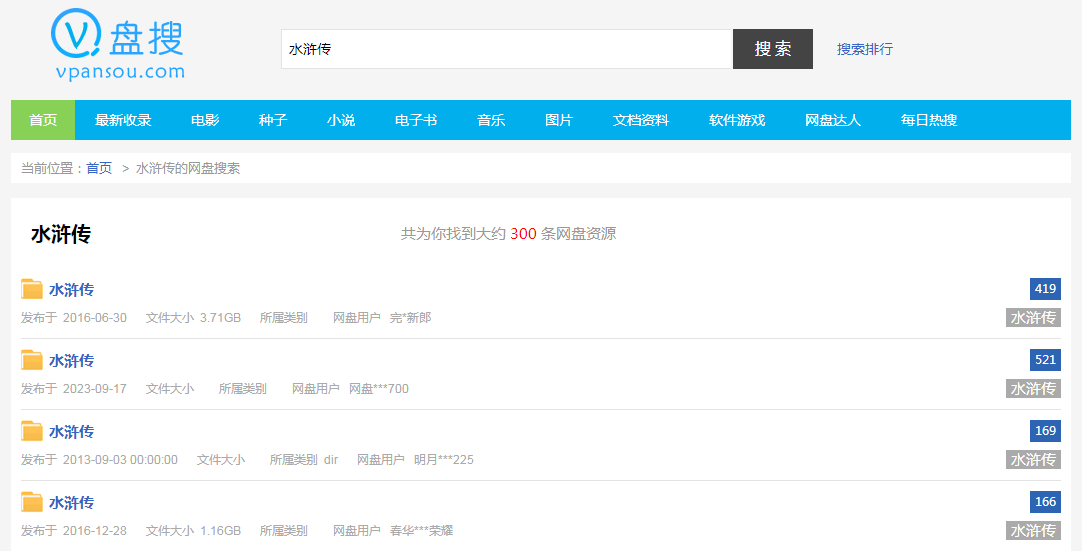This screenshot has width=1082, height=551.
Task: Go to the green 首页 nav tab
Action: [43, 120]
